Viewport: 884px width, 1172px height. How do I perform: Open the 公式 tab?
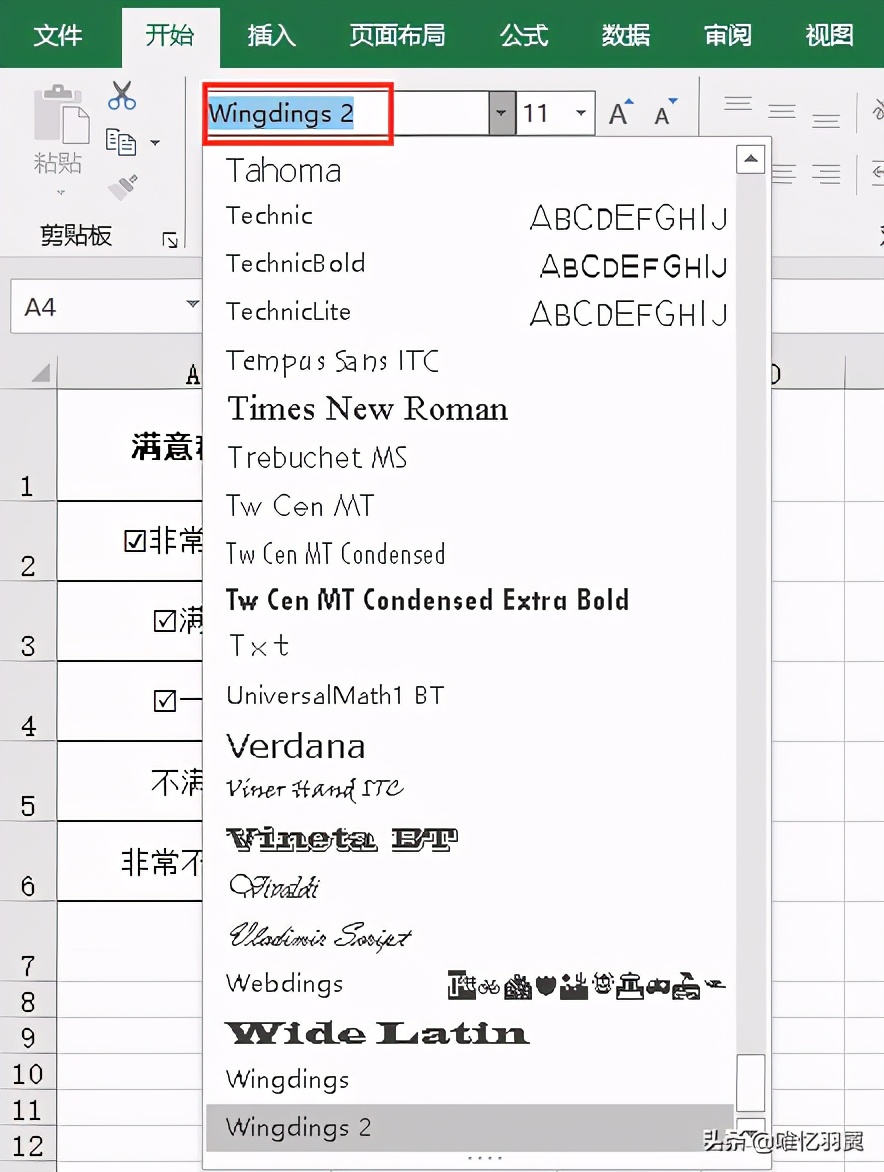[x=524, y=35]
